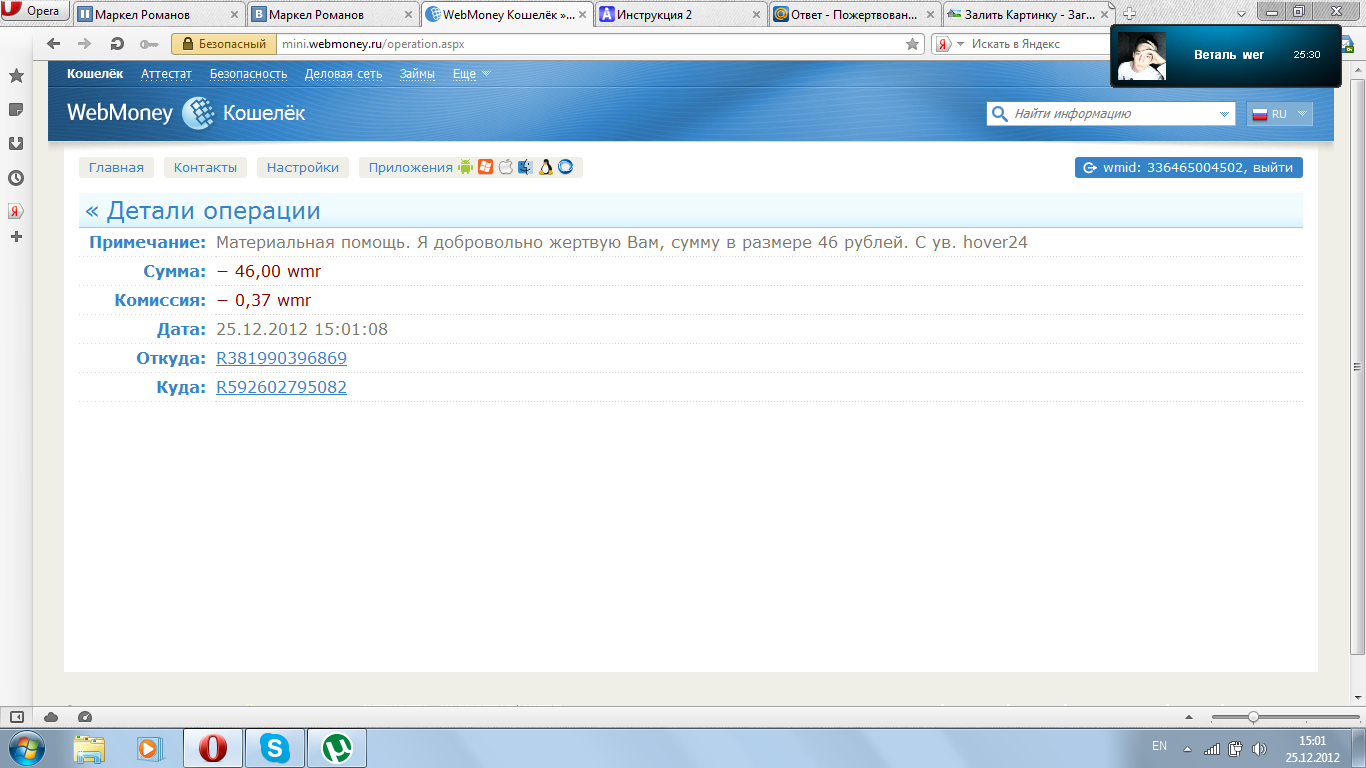Viewport: 1366px width, 768px height.
Task: Close the WebMoney Кошелёк tab
Action: [x=582, y=15]
